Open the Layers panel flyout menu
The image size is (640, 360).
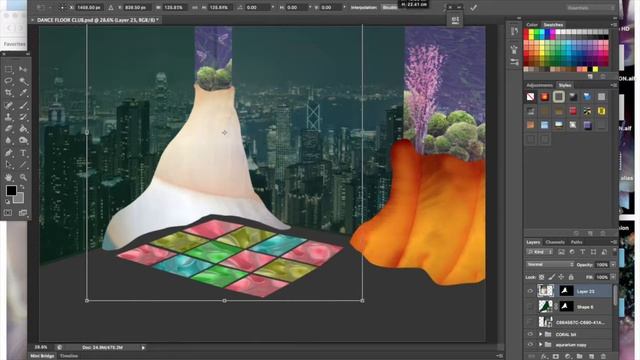613,242
